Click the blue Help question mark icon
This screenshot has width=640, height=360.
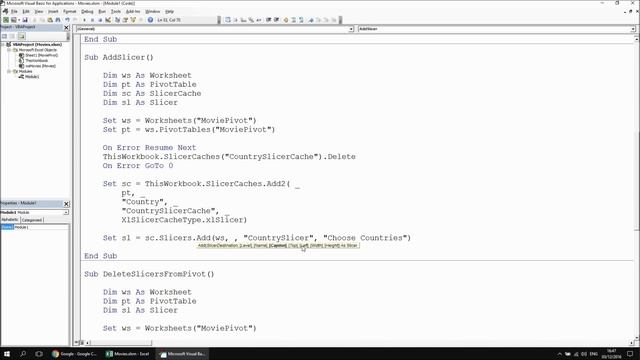point(150,20)
